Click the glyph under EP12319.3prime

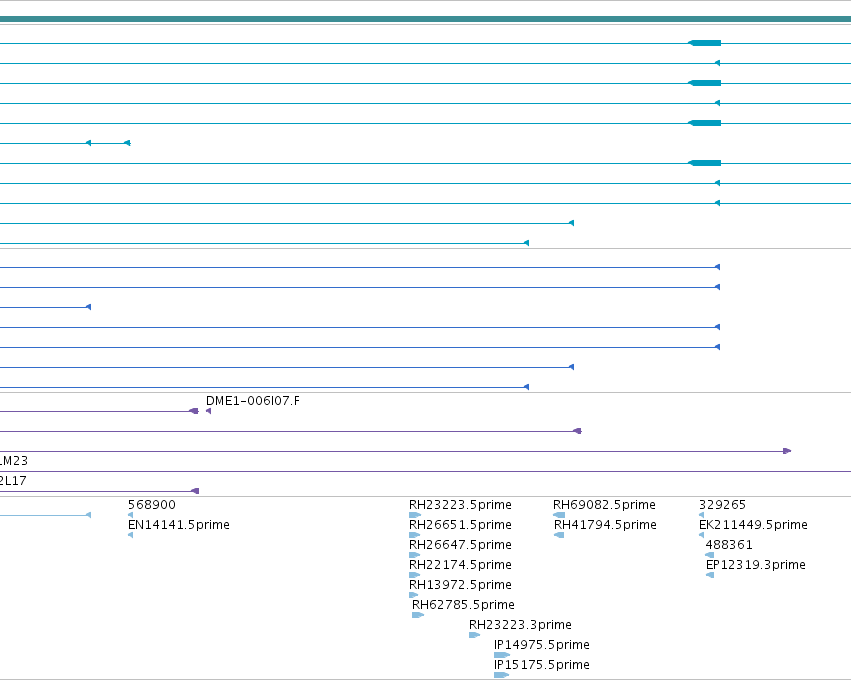709,575
